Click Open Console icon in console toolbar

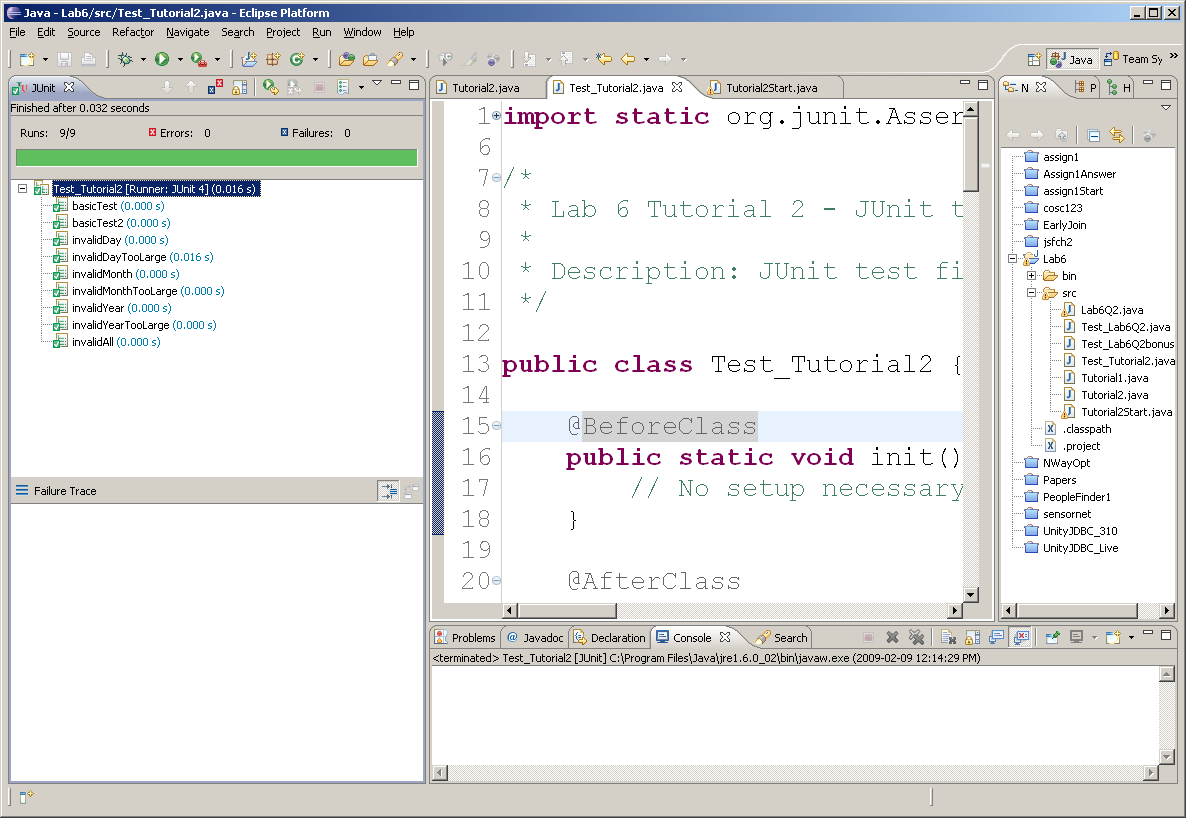click(x=1113, y=637)
